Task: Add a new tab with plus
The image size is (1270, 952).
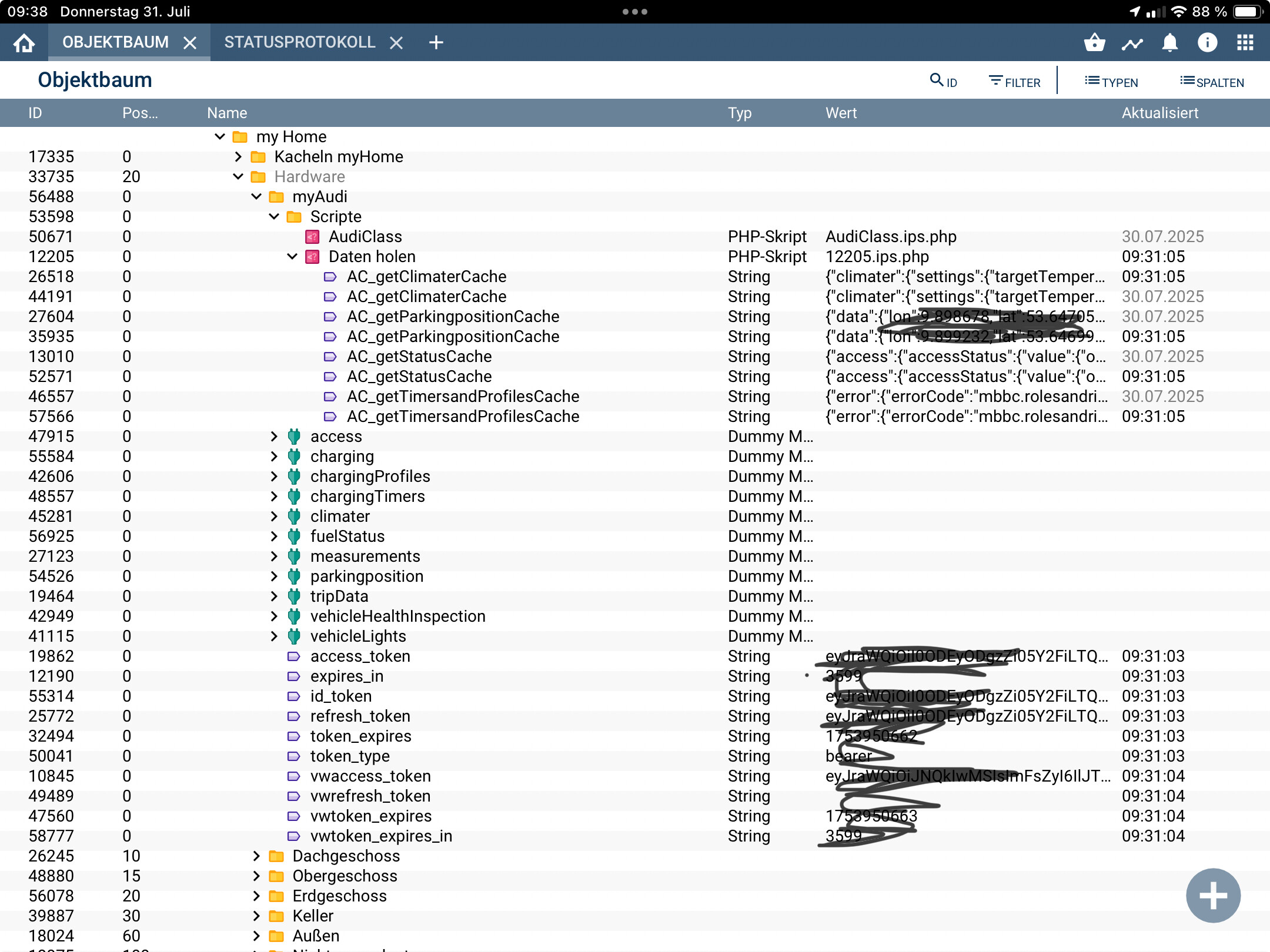Action: click(436, 42)
